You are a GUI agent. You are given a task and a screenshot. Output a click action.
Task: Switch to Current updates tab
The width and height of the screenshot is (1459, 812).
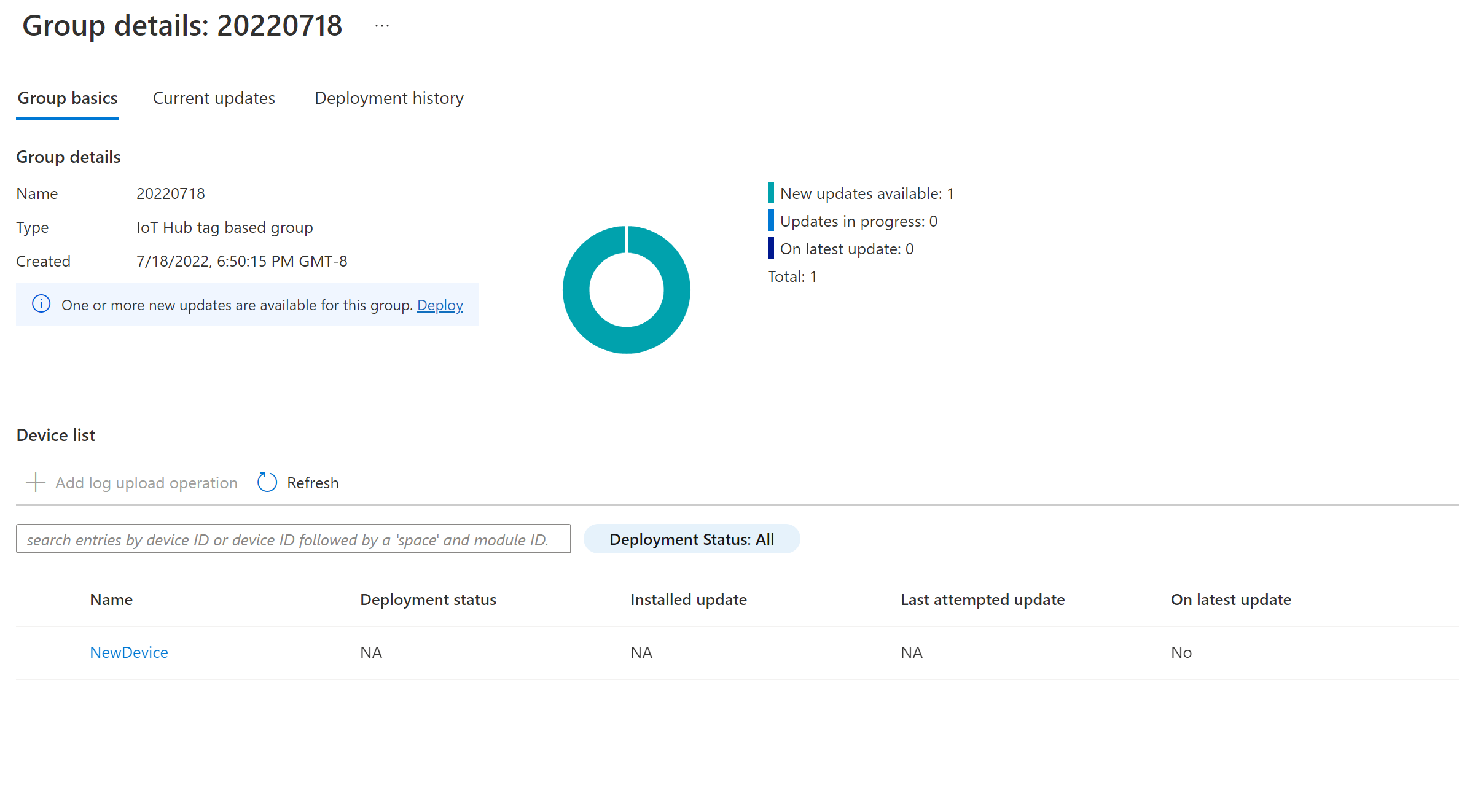[214, 98]
